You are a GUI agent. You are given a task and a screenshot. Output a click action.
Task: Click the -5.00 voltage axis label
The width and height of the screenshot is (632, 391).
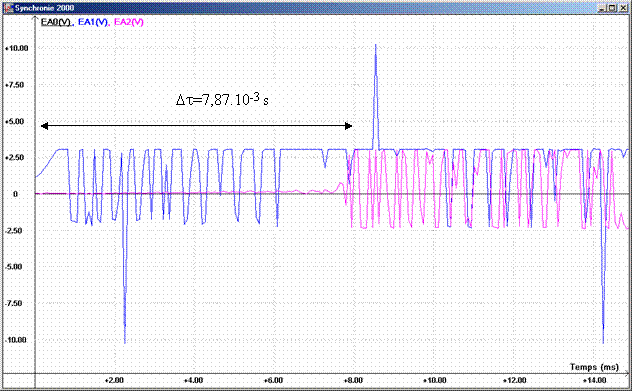tap(14, 267)
